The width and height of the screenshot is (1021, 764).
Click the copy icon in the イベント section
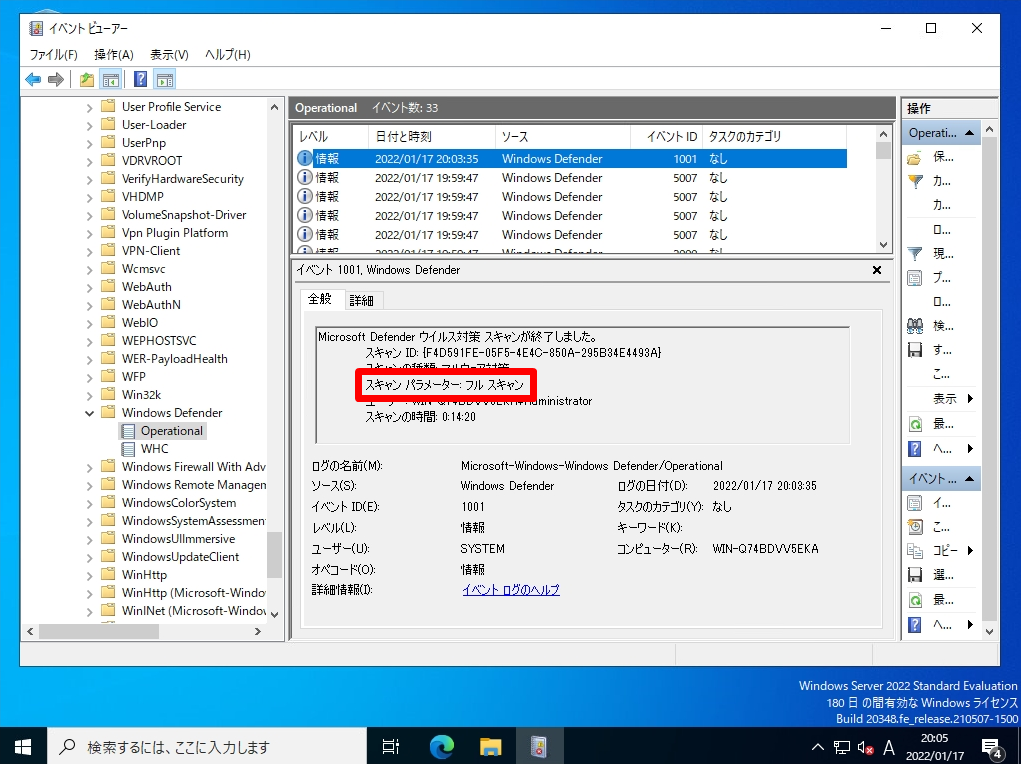915,551
